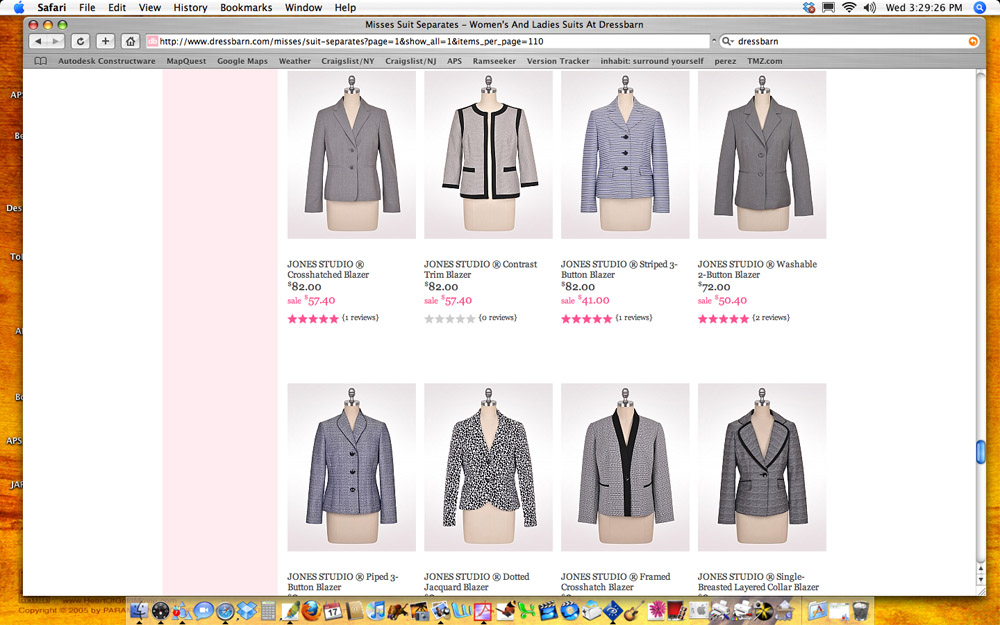
Task: Reload the Dressbarn page
Action: [80, 41]
